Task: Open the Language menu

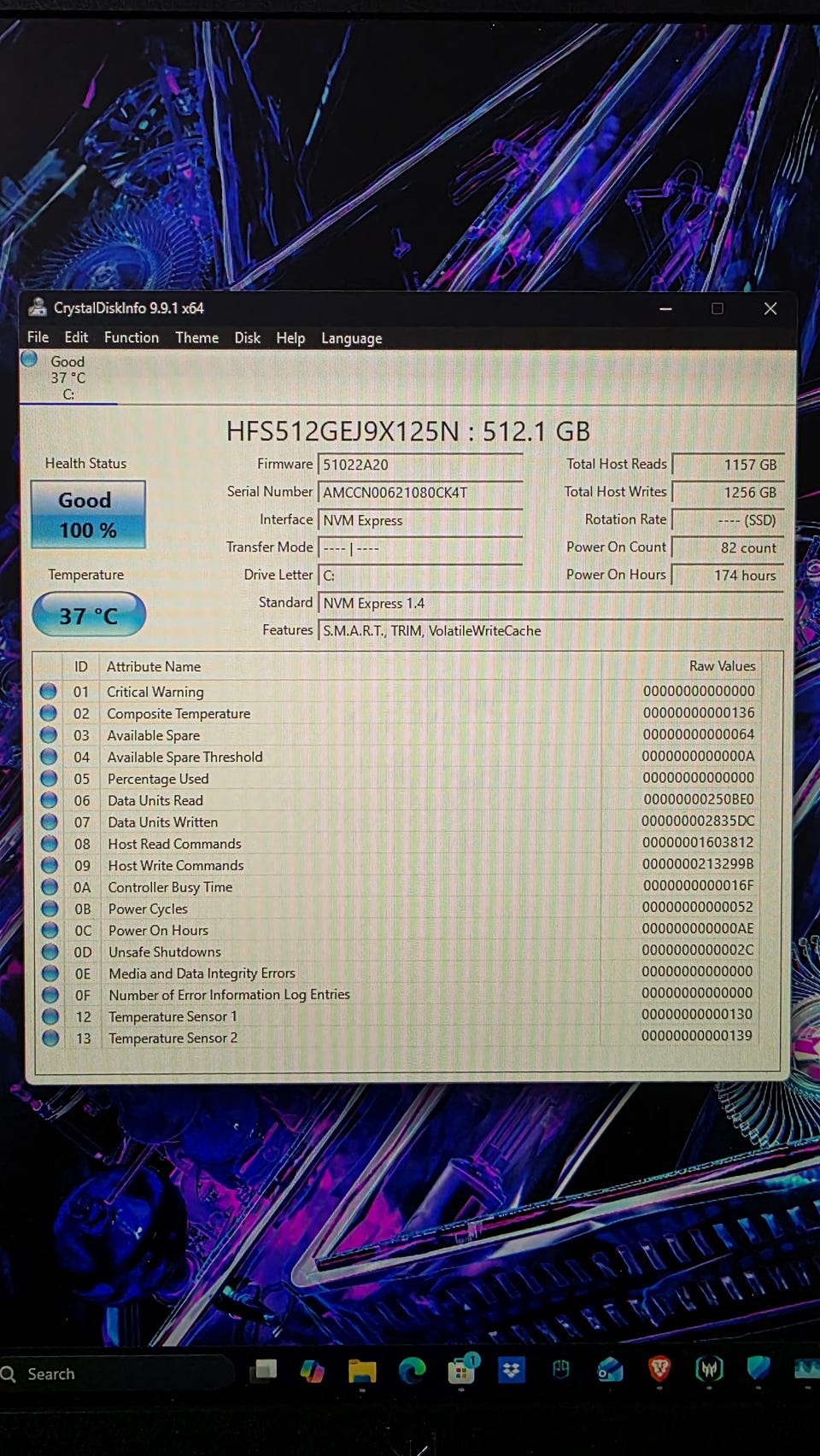Action: (352, 338)
